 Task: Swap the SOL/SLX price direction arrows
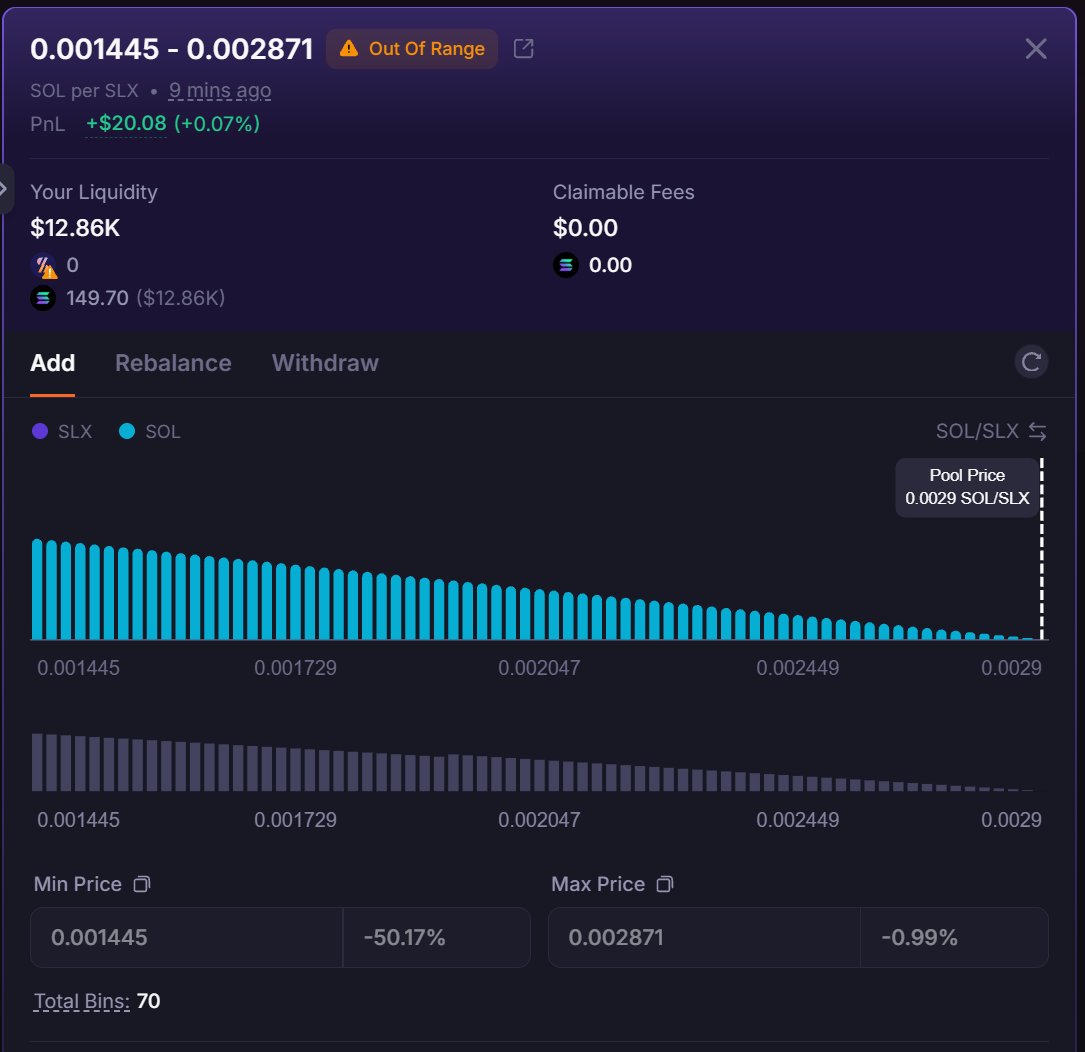pos(1037,431)
